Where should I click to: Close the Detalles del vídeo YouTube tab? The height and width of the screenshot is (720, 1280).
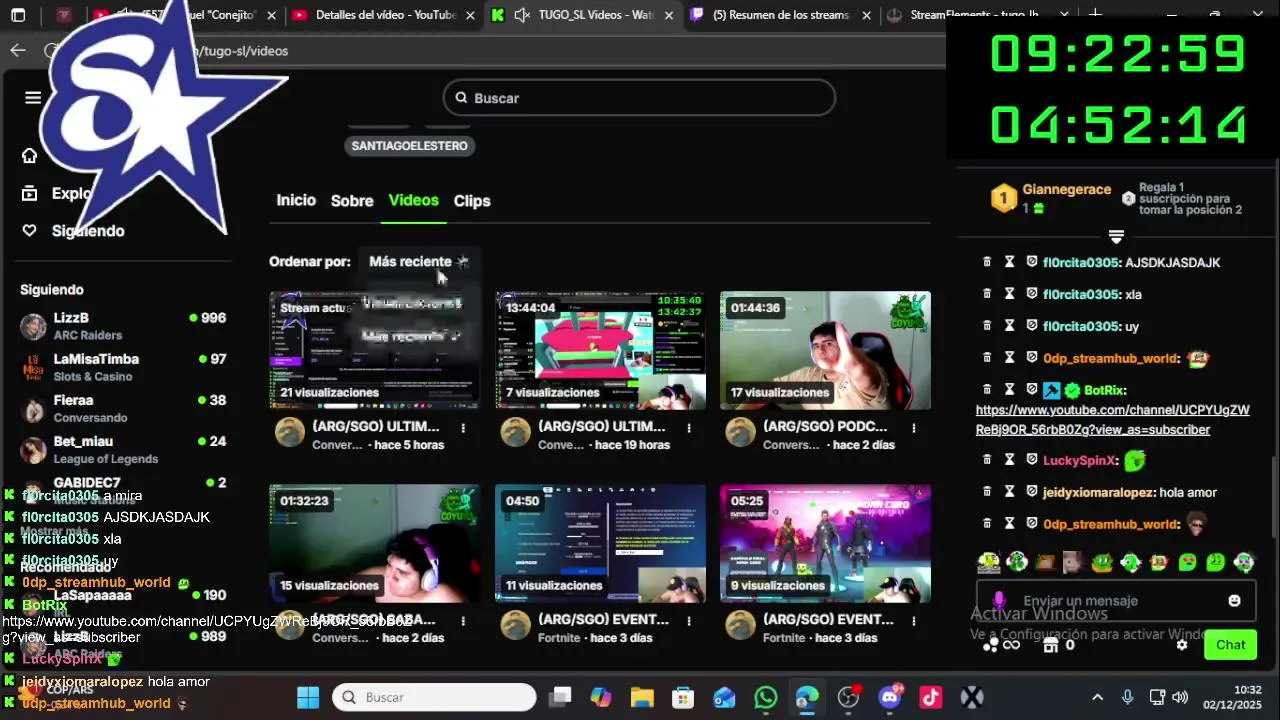tap(470, 15)
